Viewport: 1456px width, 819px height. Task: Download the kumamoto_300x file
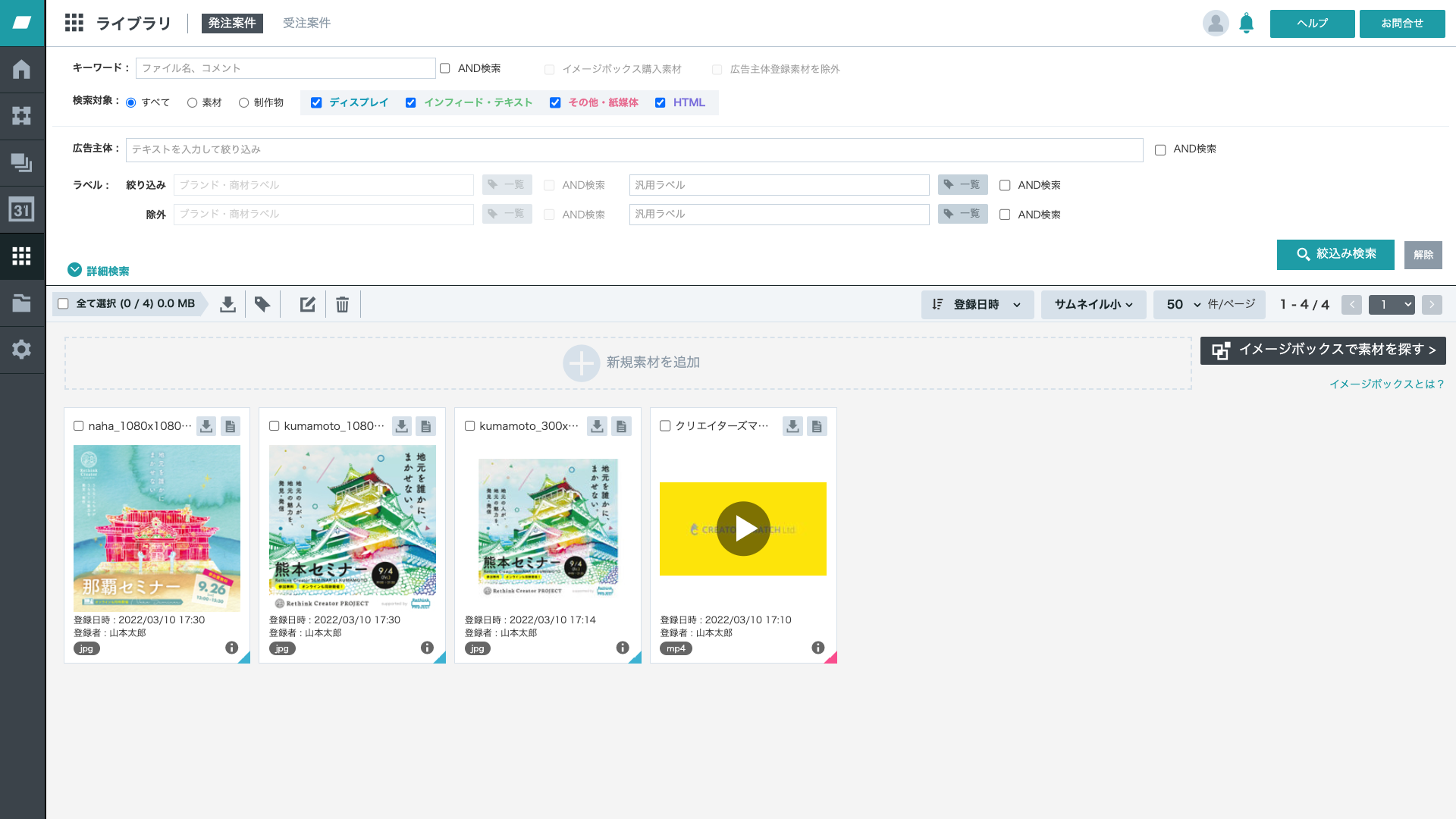coord(598,426)
